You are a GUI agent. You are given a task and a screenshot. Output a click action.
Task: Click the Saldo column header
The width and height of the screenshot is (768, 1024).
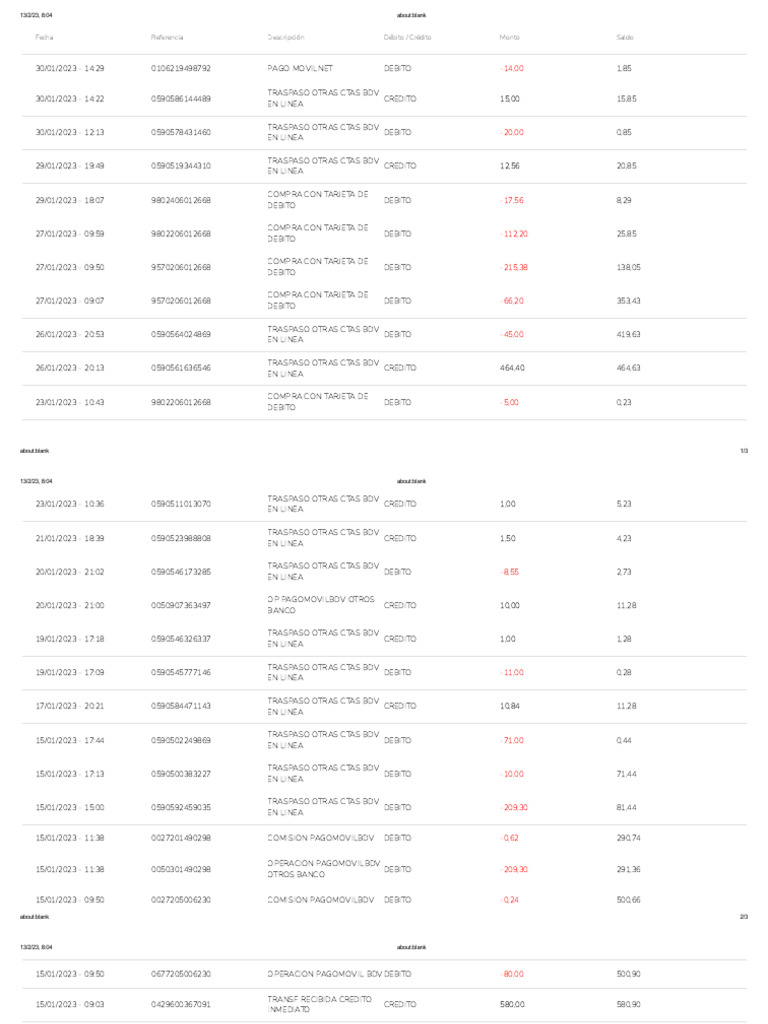pyautogui.click(x=625, y=37)
